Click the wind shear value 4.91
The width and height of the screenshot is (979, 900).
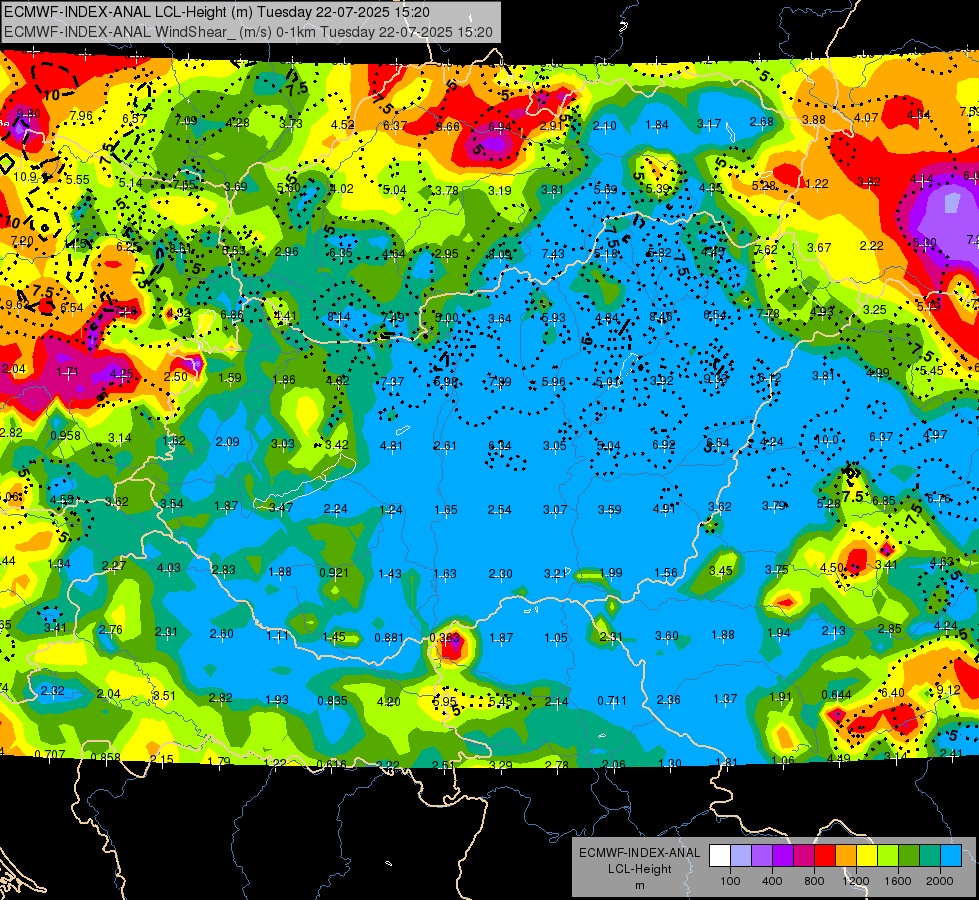click(x=664, y=508)
